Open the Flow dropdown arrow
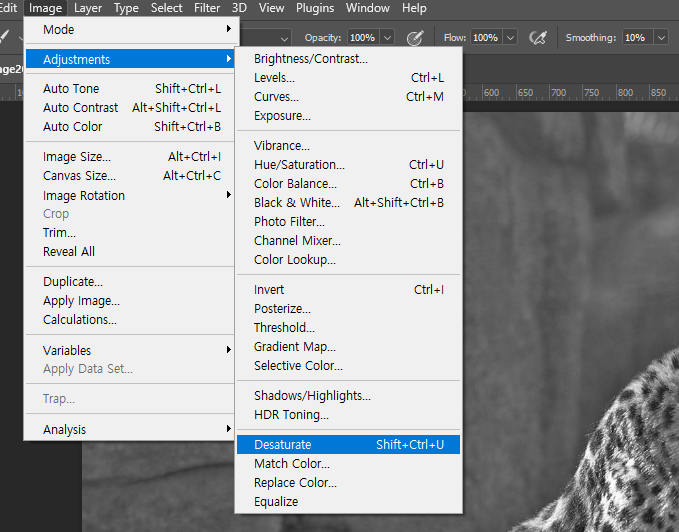Viewport: 679px width, 532px height. click(511, 38)
